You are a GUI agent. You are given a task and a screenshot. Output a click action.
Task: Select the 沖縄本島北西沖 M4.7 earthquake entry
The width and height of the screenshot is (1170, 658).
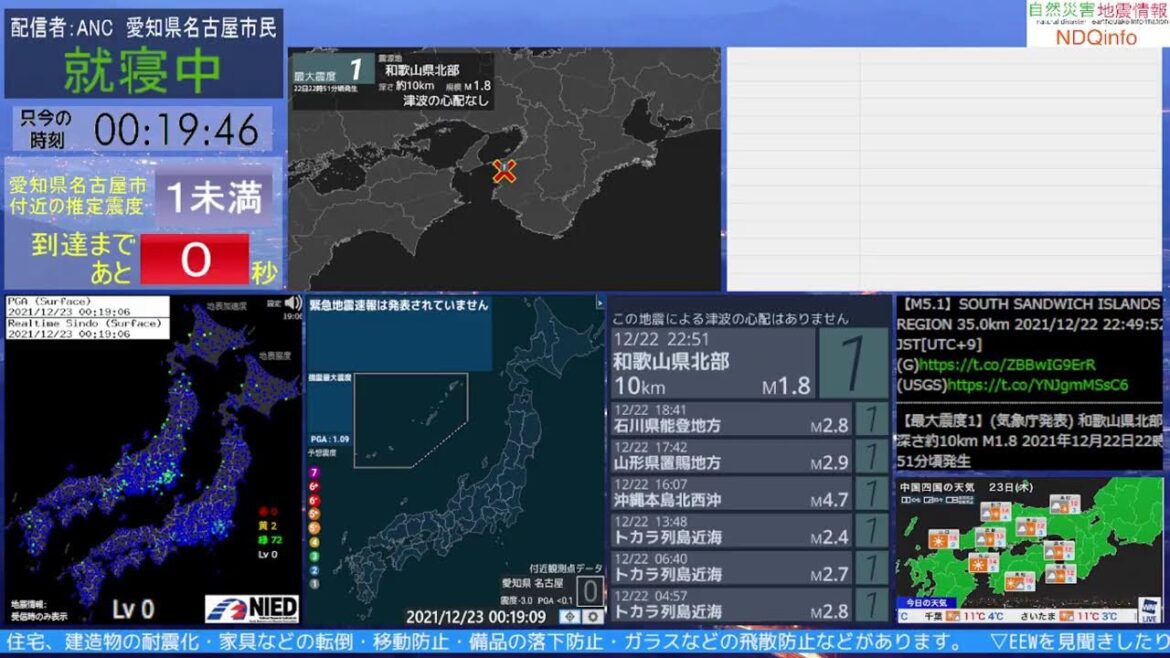point(730,493)
